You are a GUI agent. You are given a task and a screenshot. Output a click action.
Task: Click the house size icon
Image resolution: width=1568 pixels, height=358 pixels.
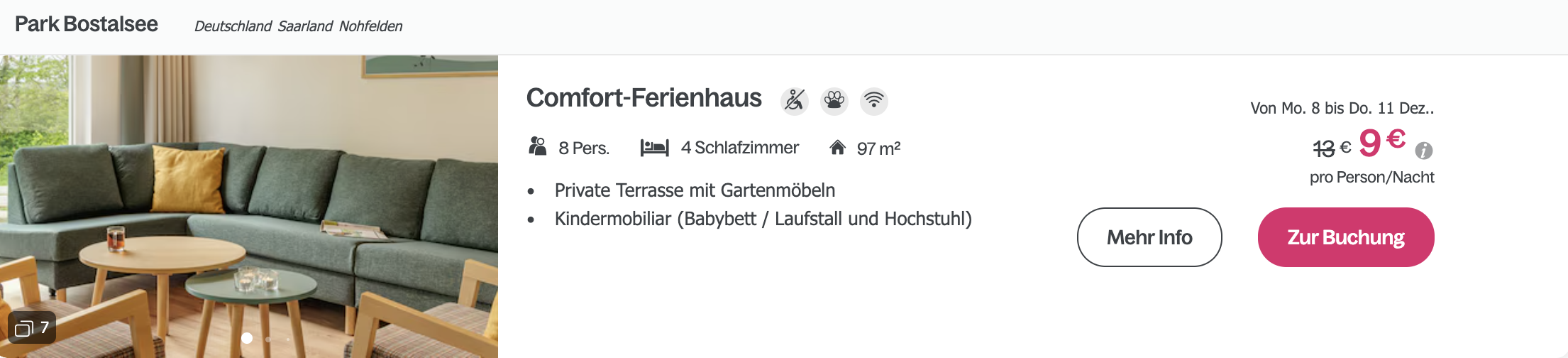pos(837,148)
